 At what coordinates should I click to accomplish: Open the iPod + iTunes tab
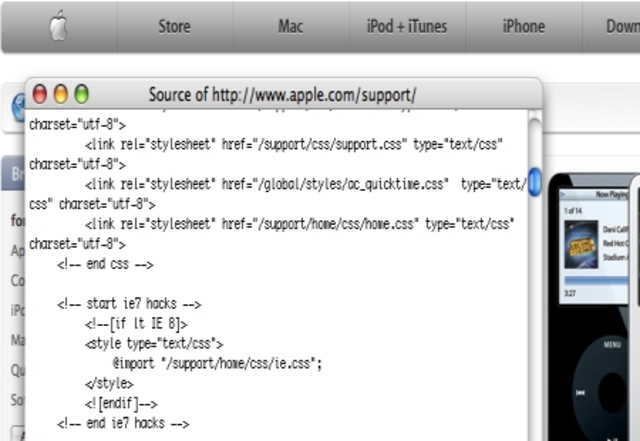click(407, 27)
